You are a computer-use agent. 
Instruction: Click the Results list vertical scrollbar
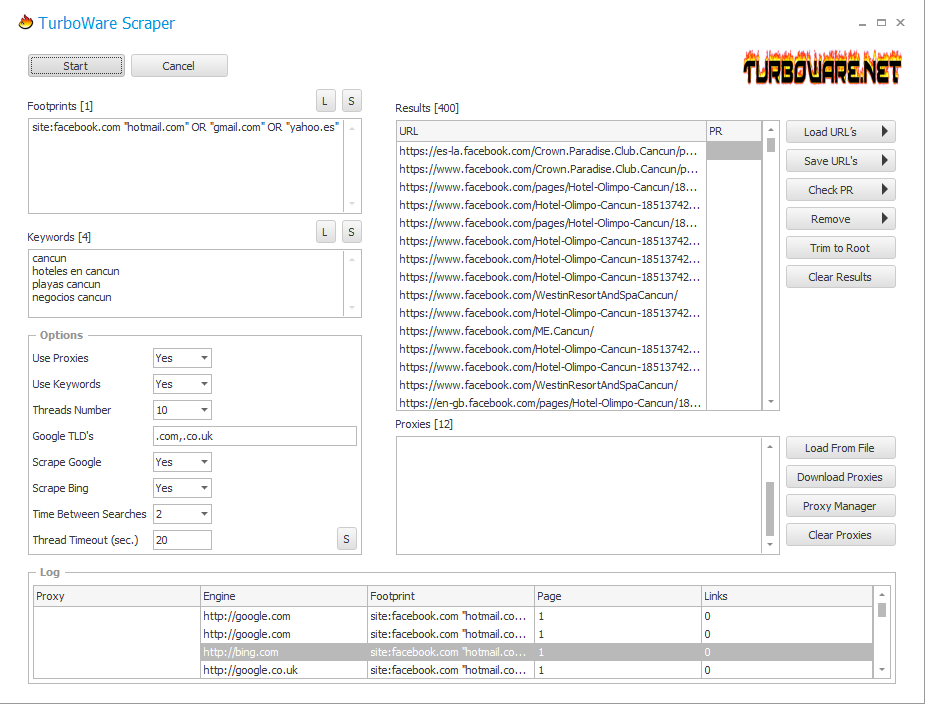(x=771, y=270)
